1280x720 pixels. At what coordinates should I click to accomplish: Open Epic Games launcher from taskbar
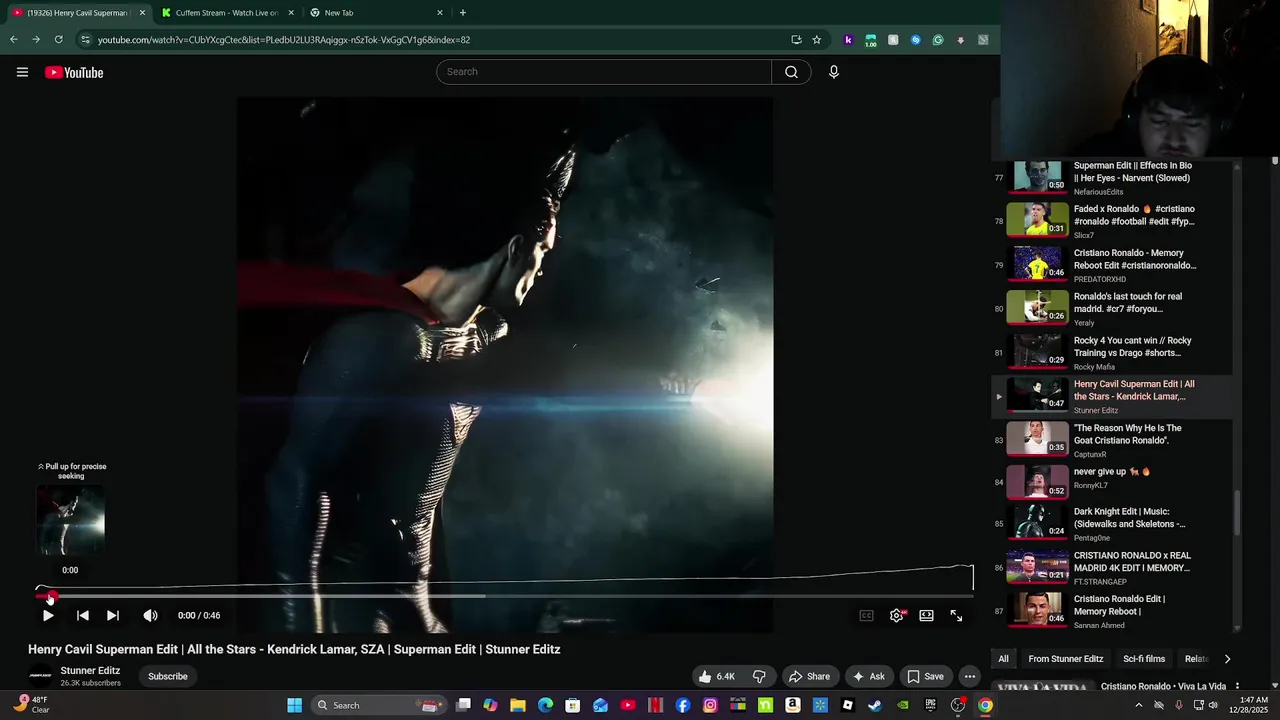[x=930, y=705]
